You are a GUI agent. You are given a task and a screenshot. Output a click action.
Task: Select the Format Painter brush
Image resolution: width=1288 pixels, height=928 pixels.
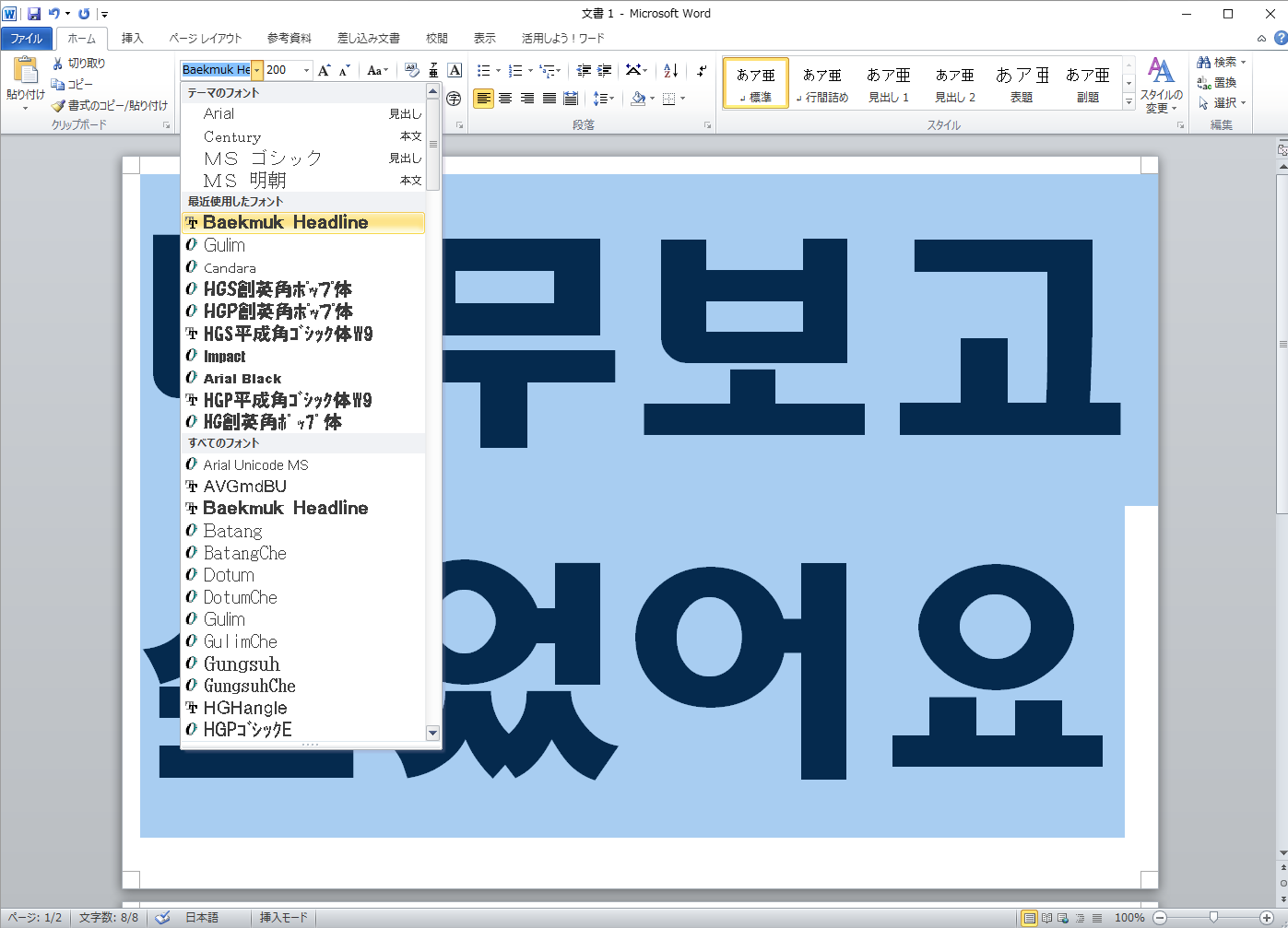coord(110,105)
